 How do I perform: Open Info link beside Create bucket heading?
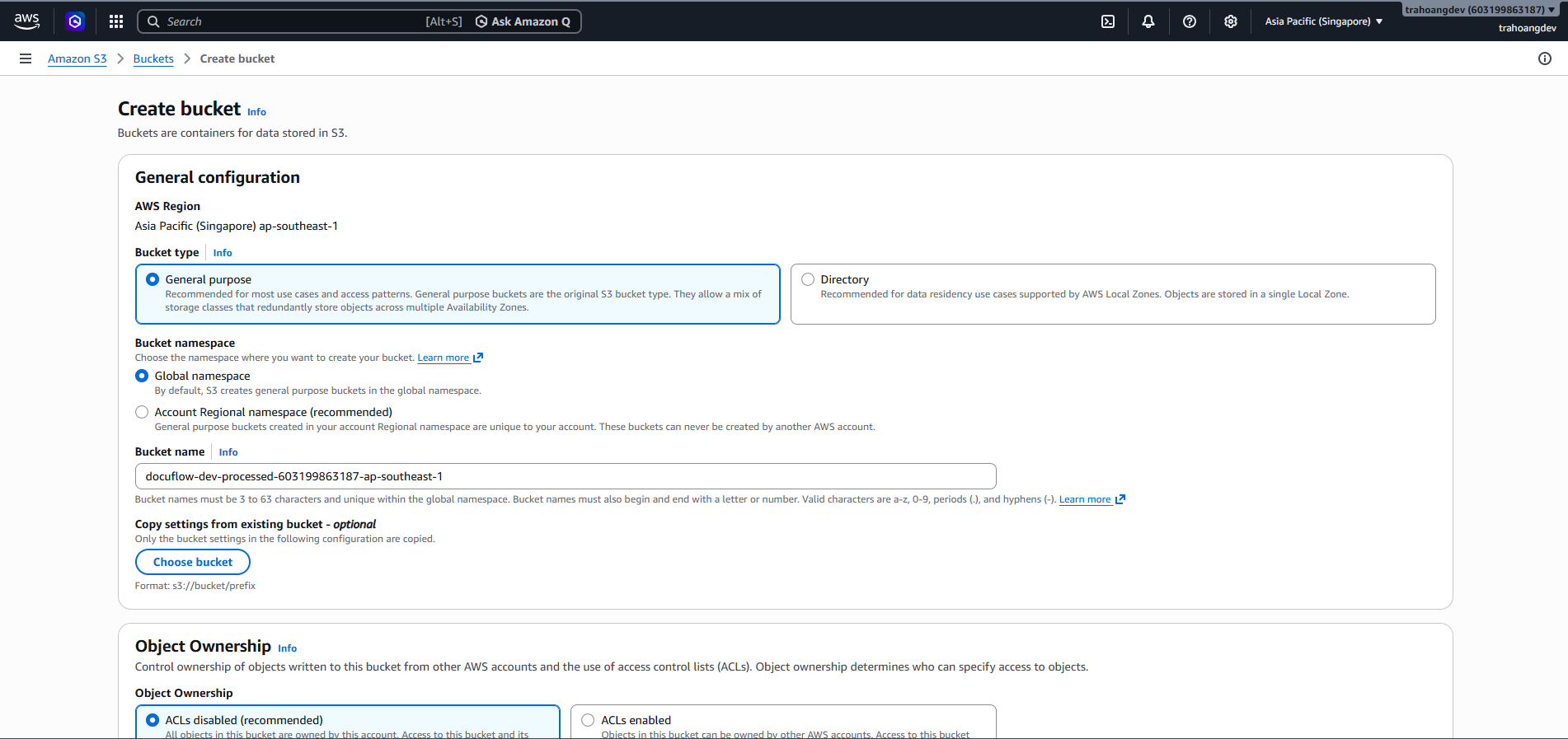point(257,112)
